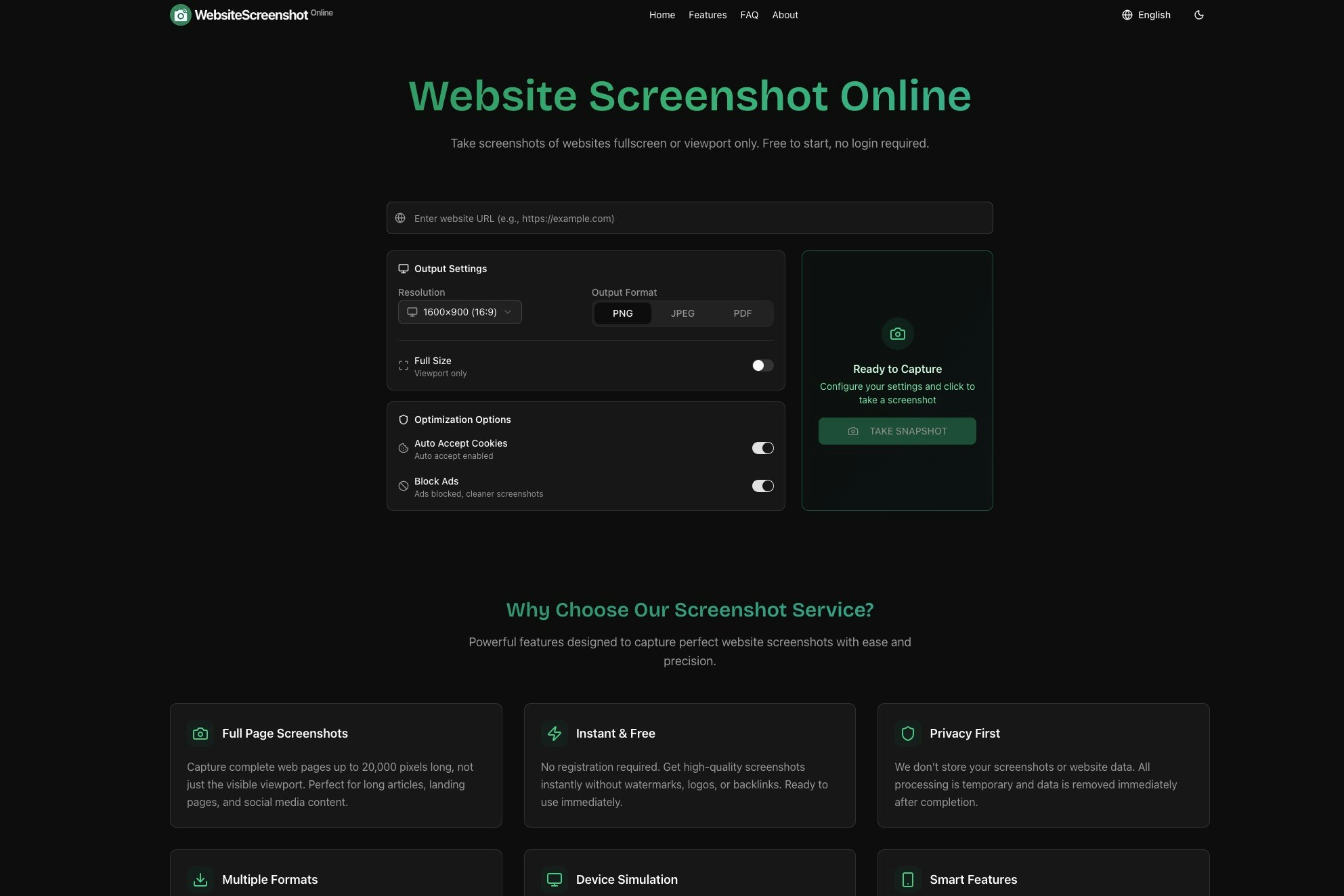The image size is (1344, 896).
Task: Open the About page
Action: [785, 14]
